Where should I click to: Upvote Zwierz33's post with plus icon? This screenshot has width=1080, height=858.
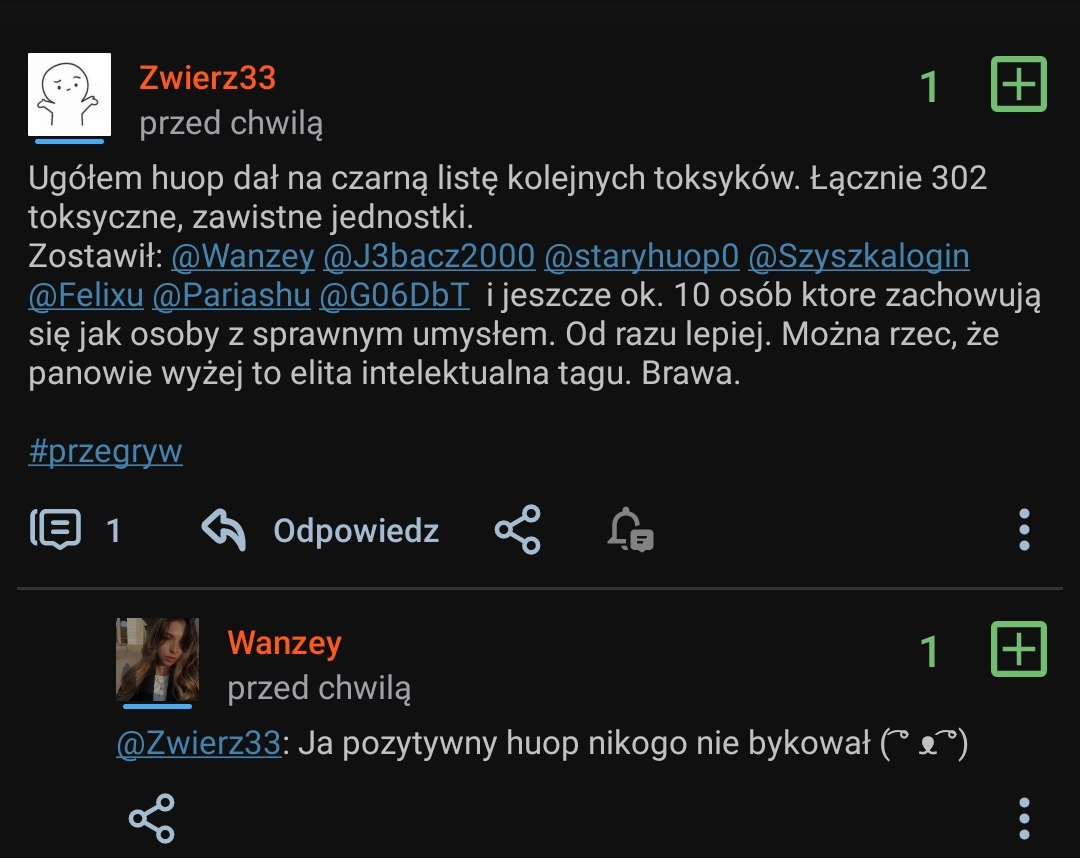click(x=1018, y=84)
